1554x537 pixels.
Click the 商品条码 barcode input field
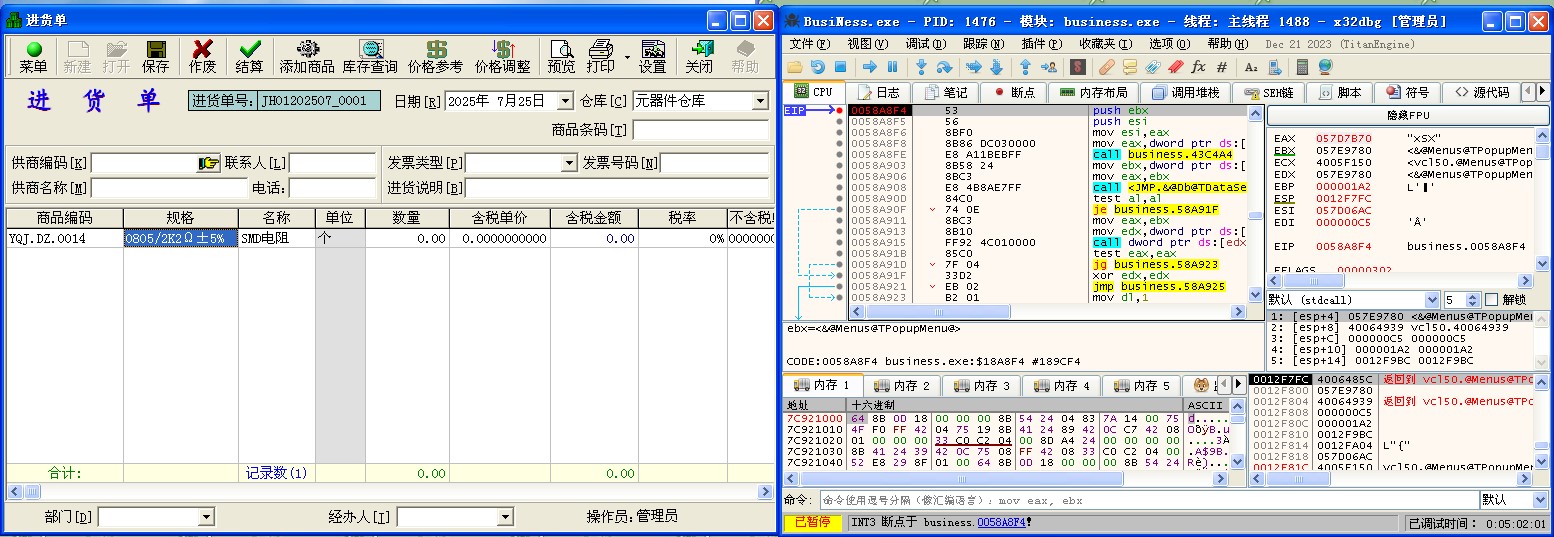(700, 130)
